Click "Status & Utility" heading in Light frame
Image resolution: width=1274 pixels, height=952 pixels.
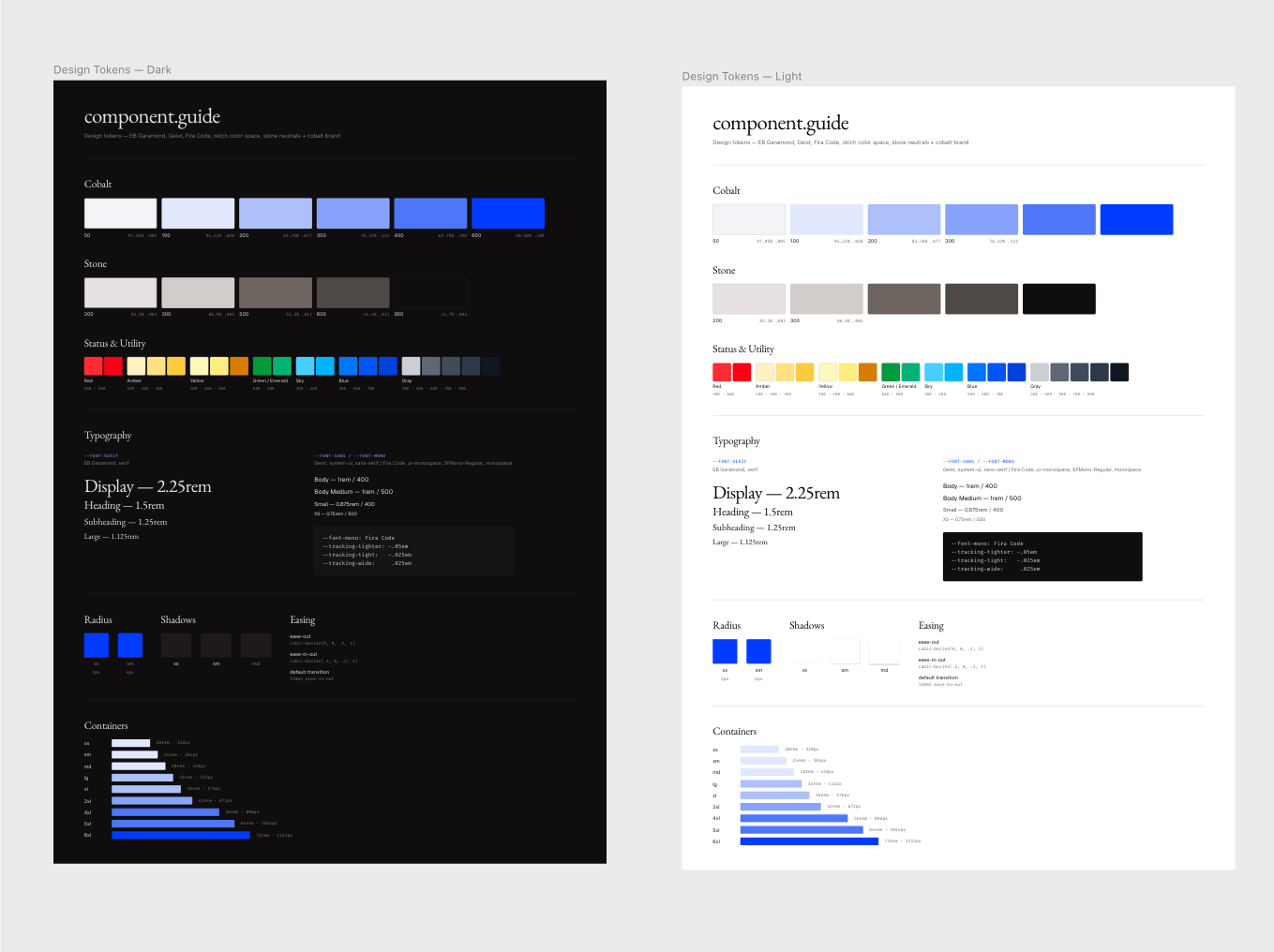743,350
